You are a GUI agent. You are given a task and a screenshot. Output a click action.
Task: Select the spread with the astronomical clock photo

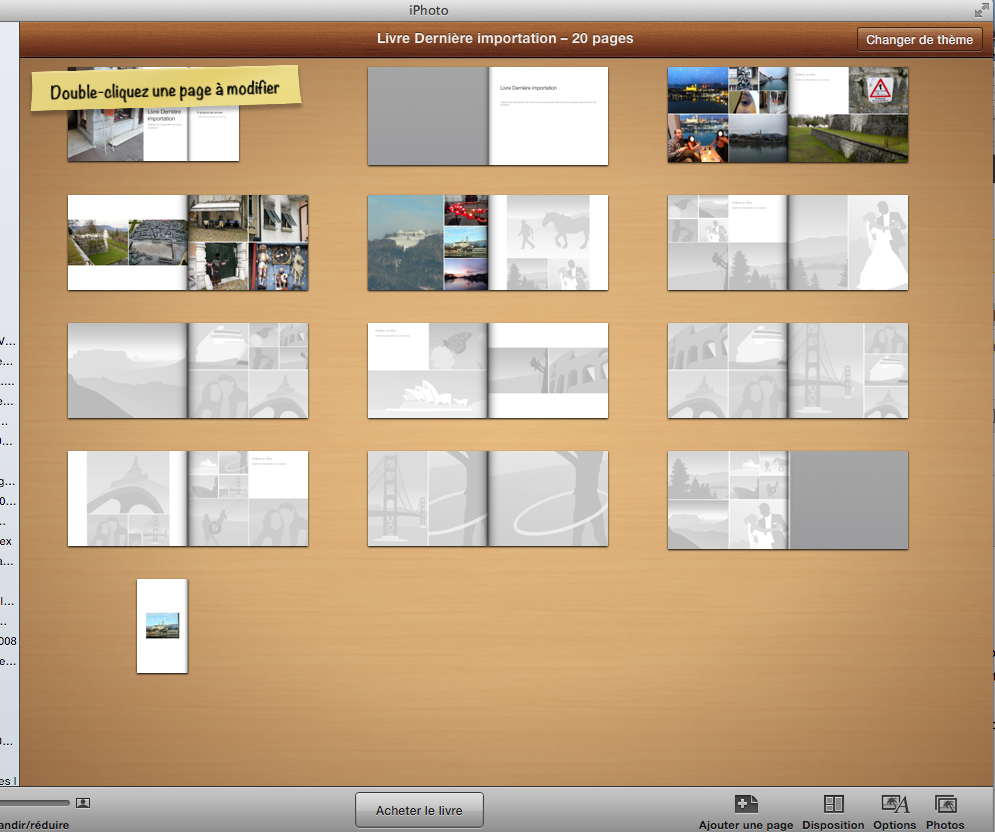coord(188,243)
